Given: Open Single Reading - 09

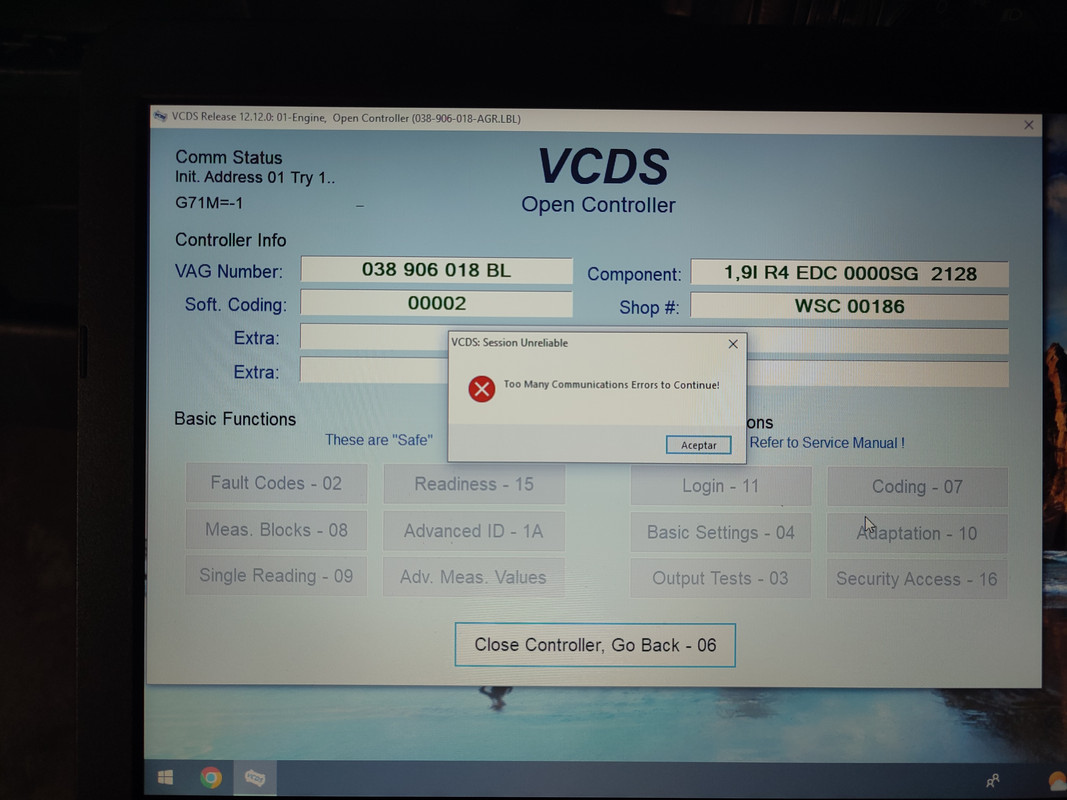Looking at the screenshot, I should point(276,576).
